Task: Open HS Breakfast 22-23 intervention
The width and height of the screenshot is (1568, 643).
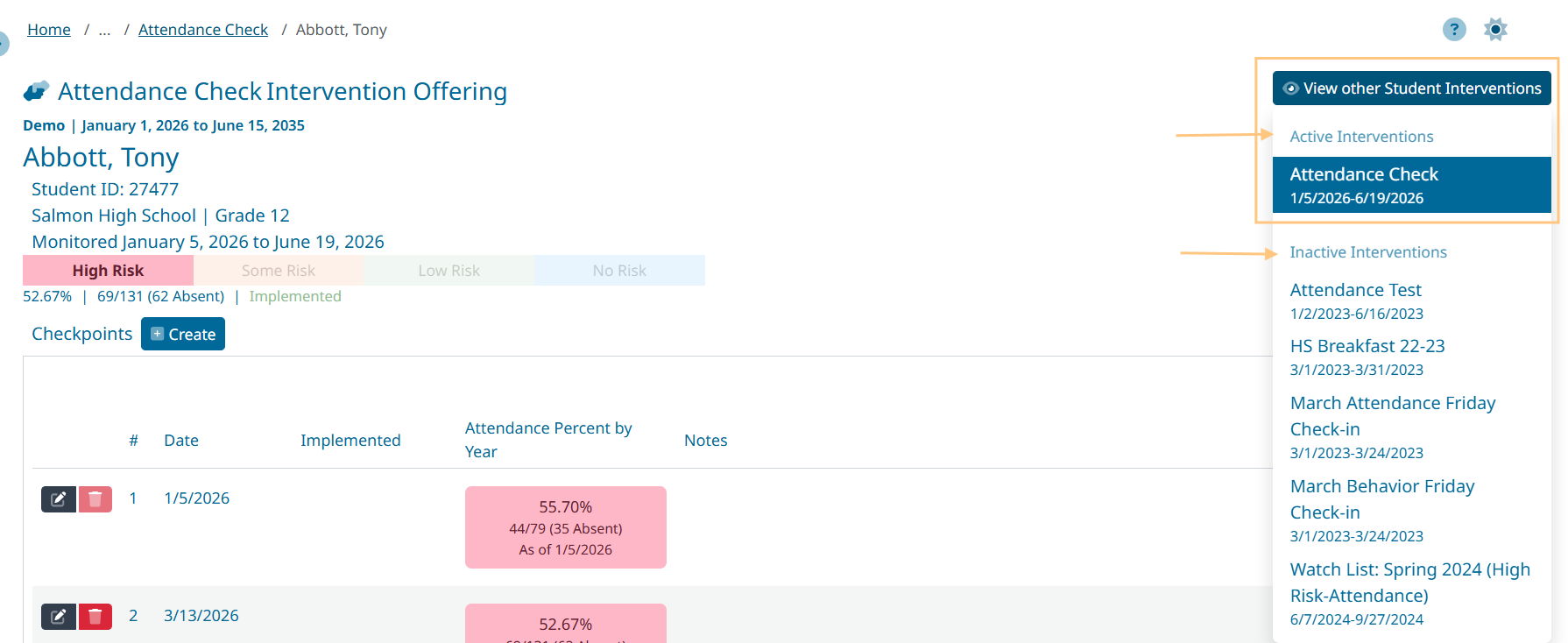Action: (x=1367, y=356)
